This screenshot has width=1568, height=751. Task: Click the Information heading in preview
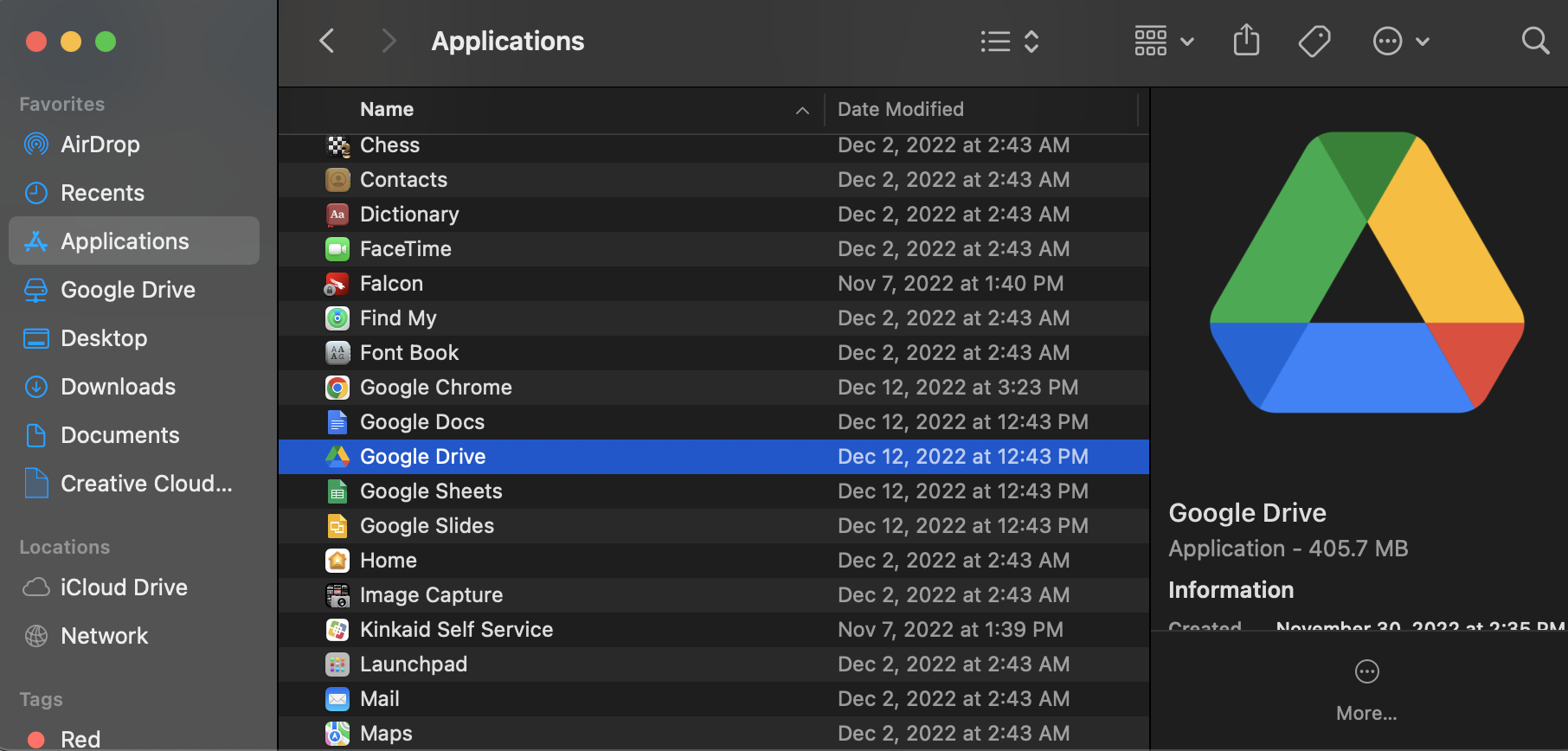(x=1231, y=590)
